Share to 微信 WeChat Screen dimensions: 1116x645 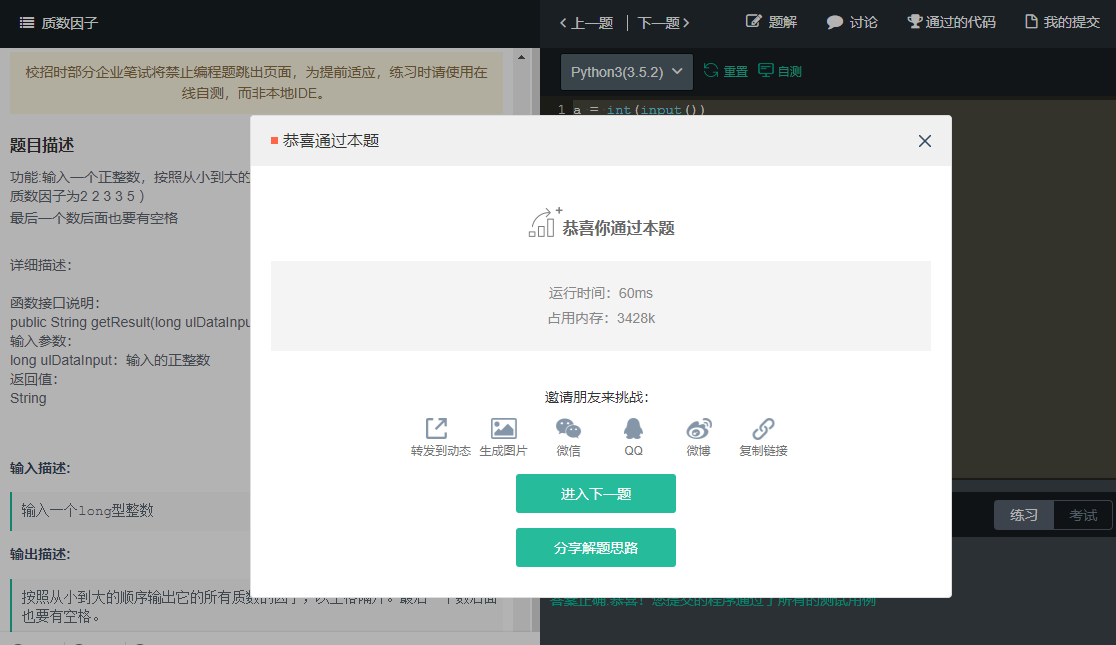coord(568,429)
